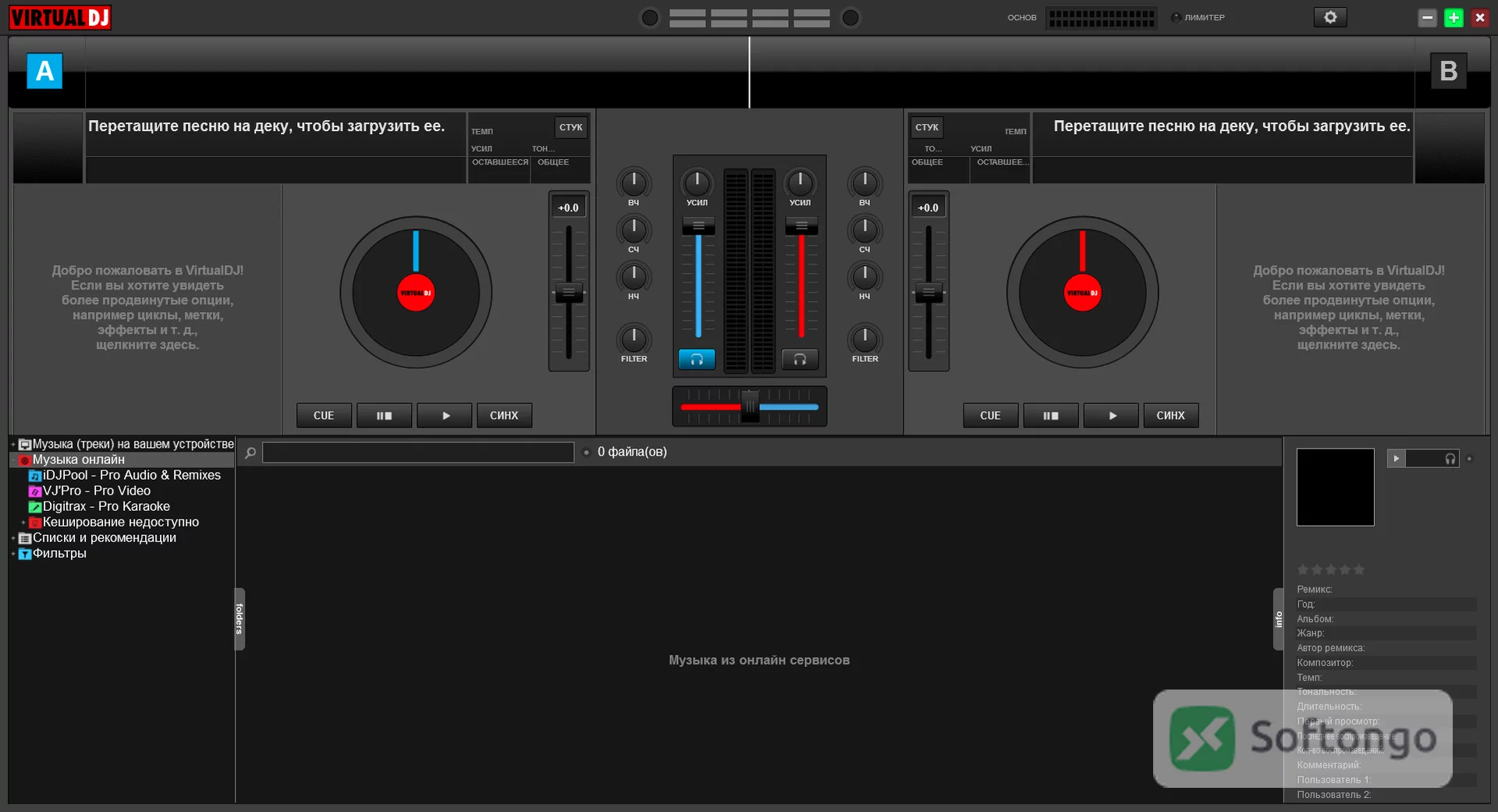Click deck A pitch slider handle
Image resolution: width=1498 pixels, height=812 pixels.
point(569,293)
